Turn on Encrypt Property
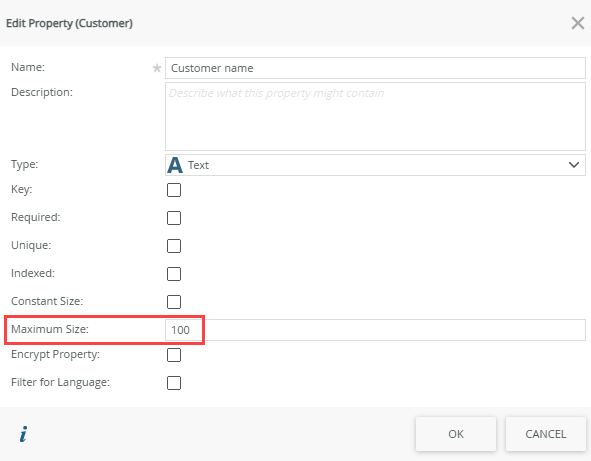Screen dimensions: 591x461 (x=174, y=355)
